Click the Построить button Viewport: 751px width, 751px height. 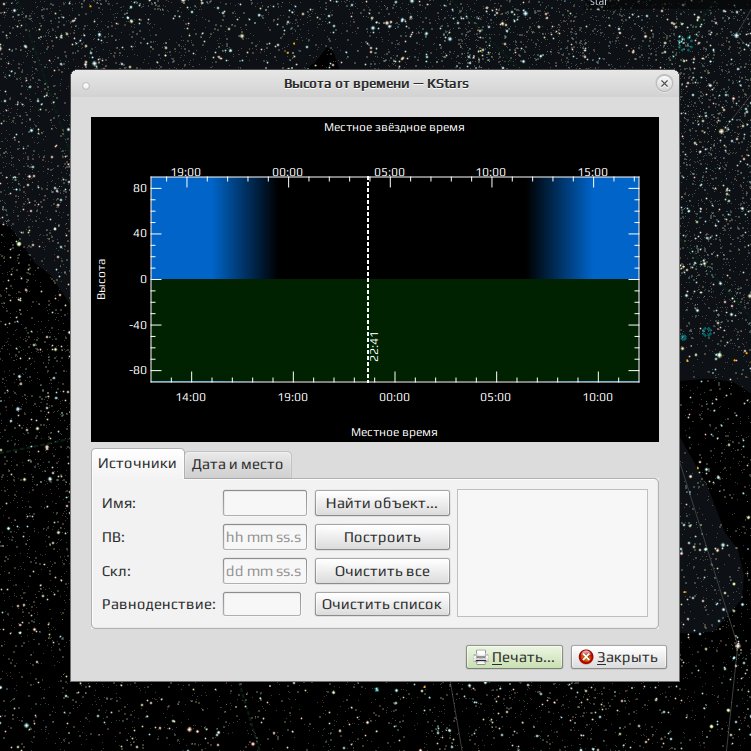382,537
